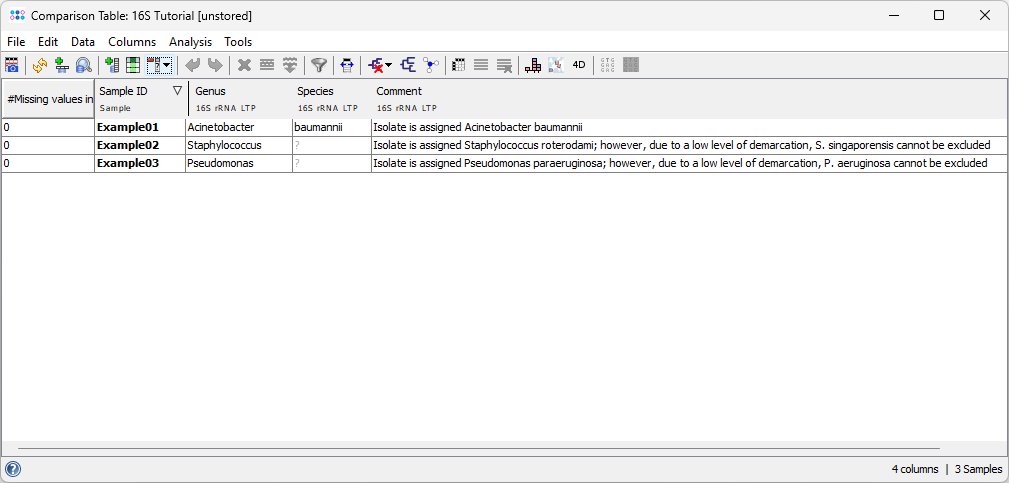
Task: Select the Example02 sample row
Action: tap(128, 145)
